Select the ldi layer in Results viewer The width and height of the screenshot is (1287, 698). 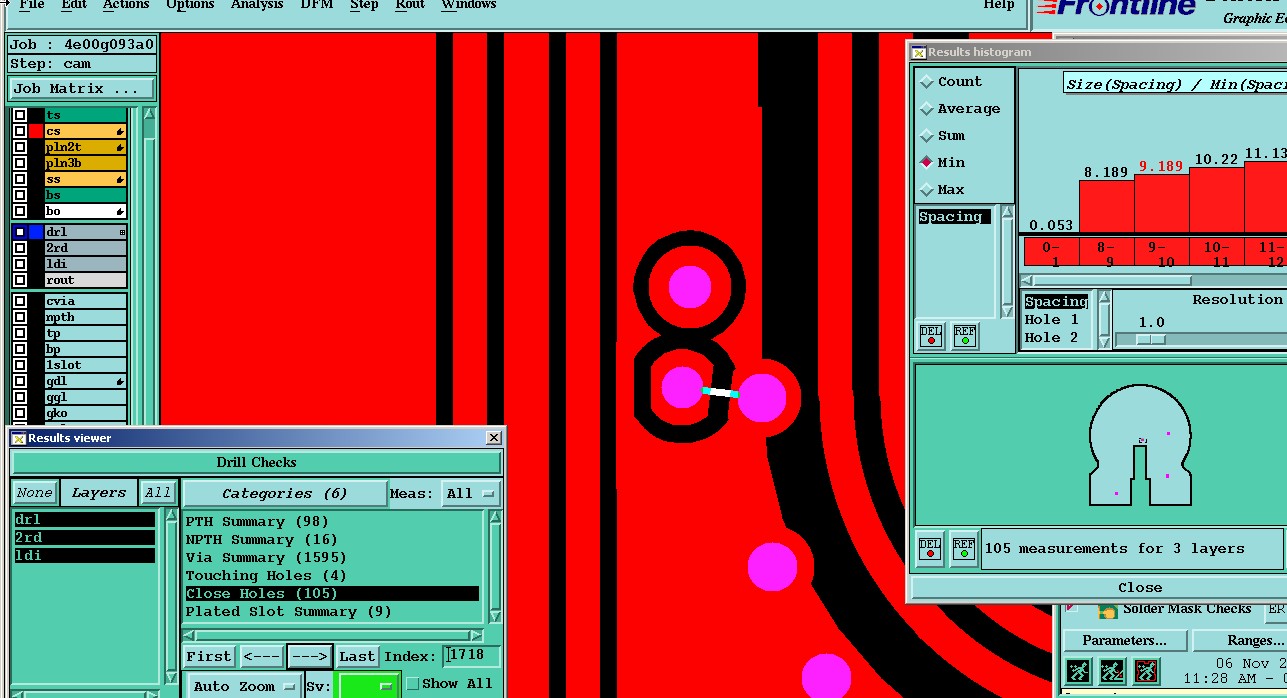click(84, 555)
